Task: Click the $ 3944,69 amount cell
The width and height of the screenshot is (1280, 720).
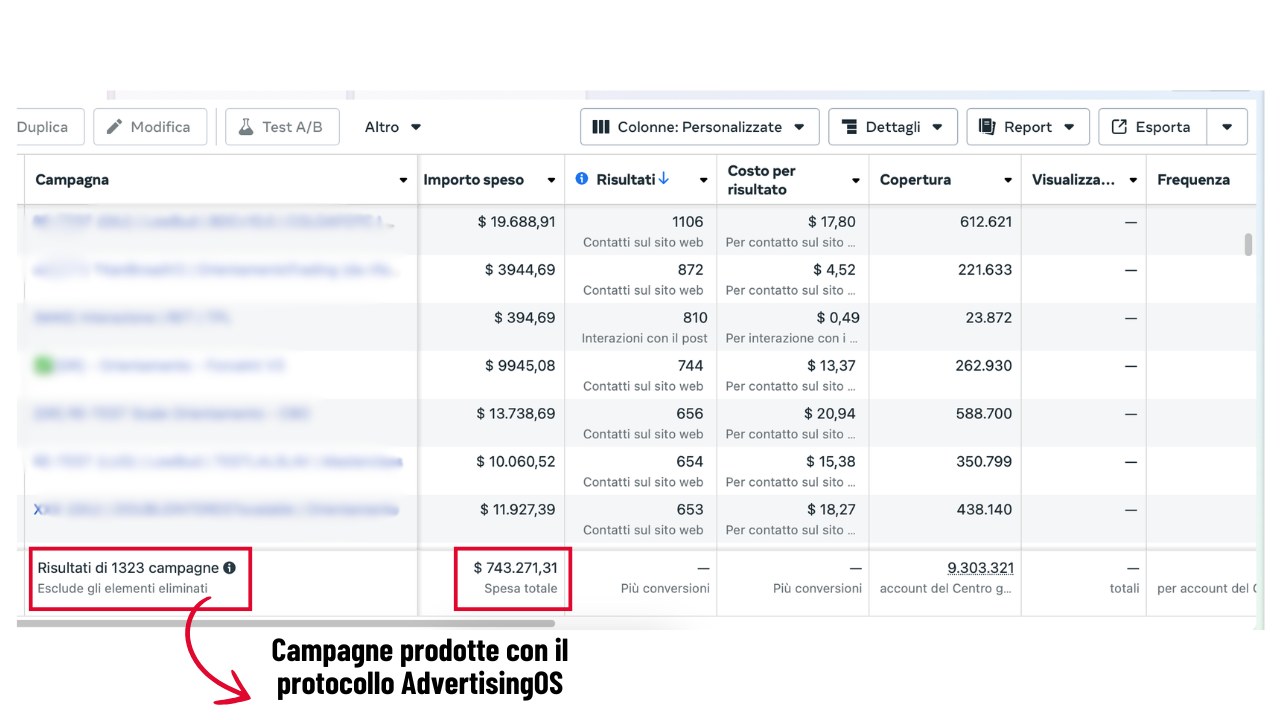Action: (520, 269)
